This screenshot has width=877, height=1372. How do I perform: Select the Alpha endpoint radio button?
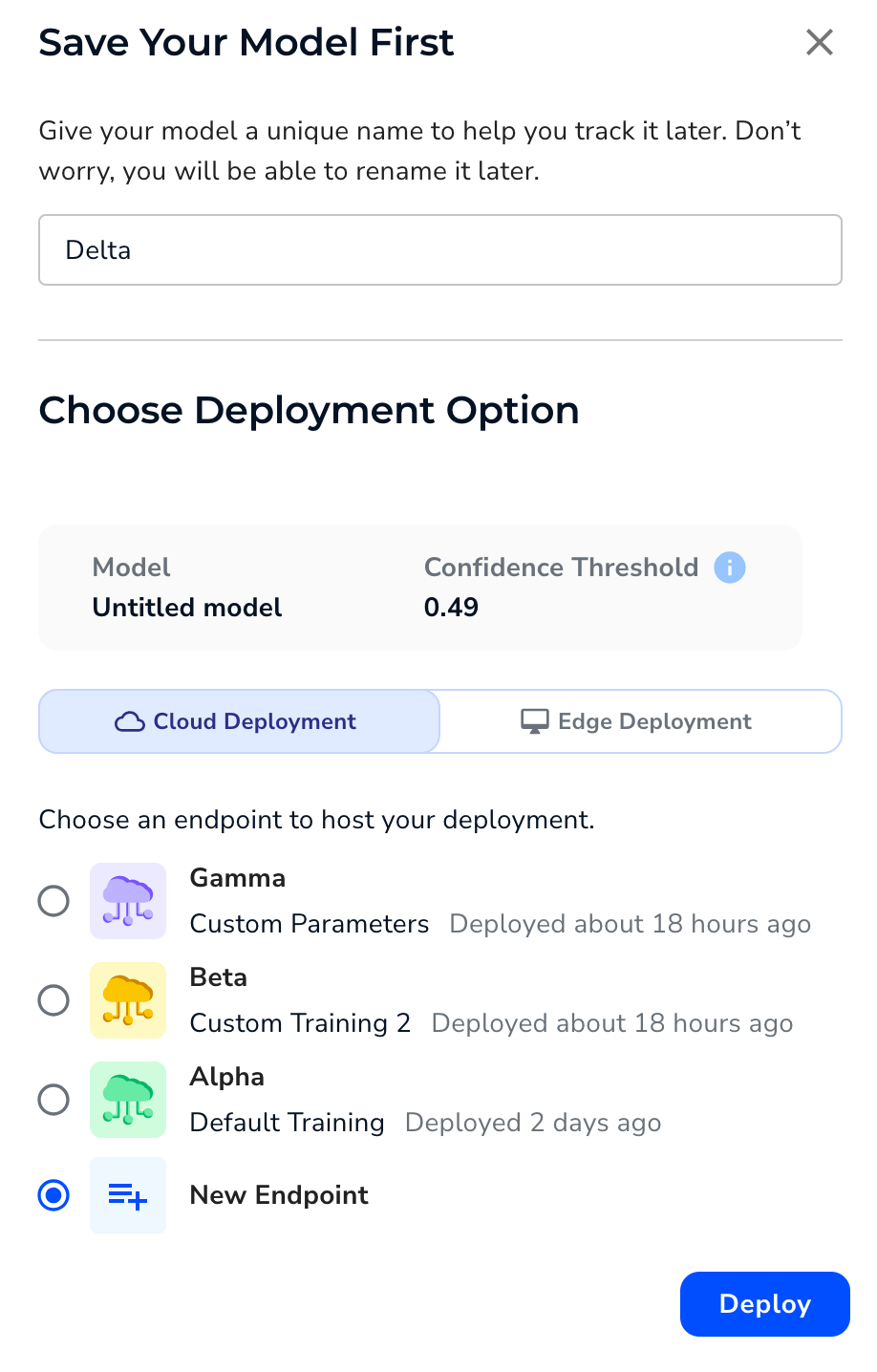click(x=53, y=1099)
